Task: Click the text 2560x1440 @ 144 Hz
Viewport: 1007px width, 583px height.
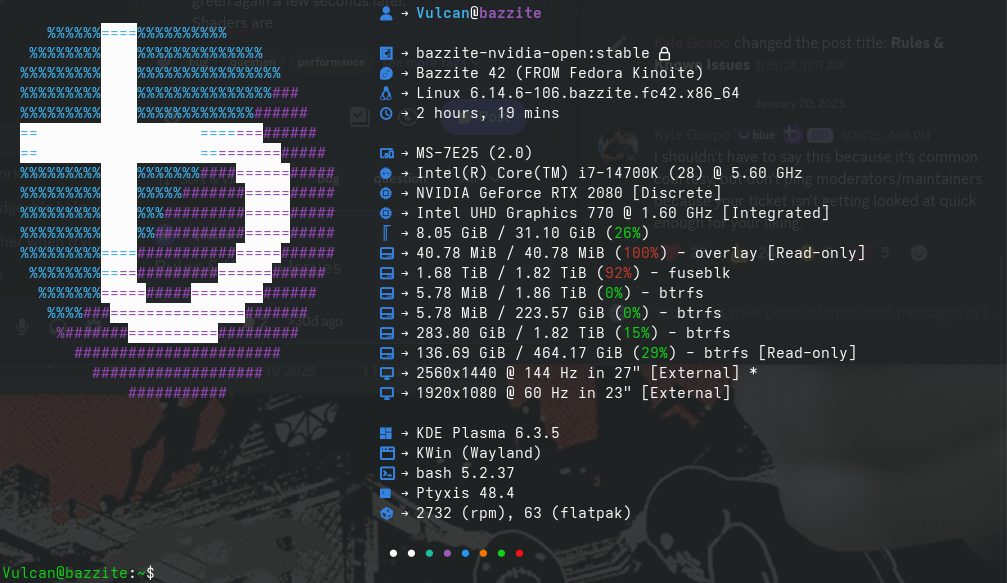Action: click(492, 374)
